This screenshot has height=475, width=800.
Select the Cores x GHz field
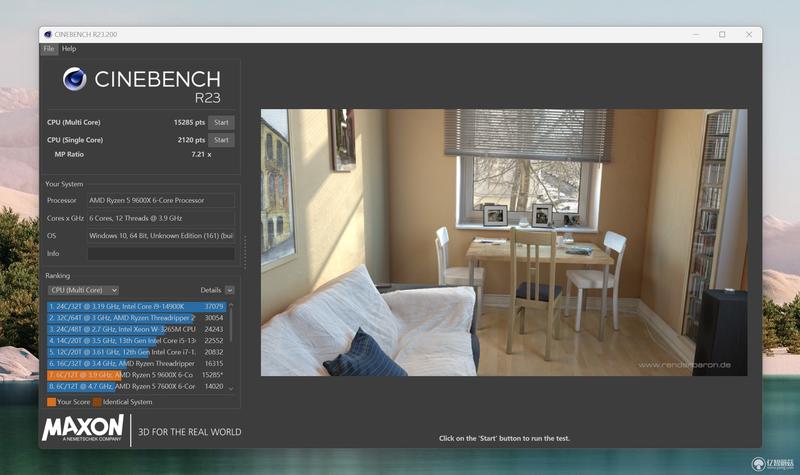coord(161,218)
